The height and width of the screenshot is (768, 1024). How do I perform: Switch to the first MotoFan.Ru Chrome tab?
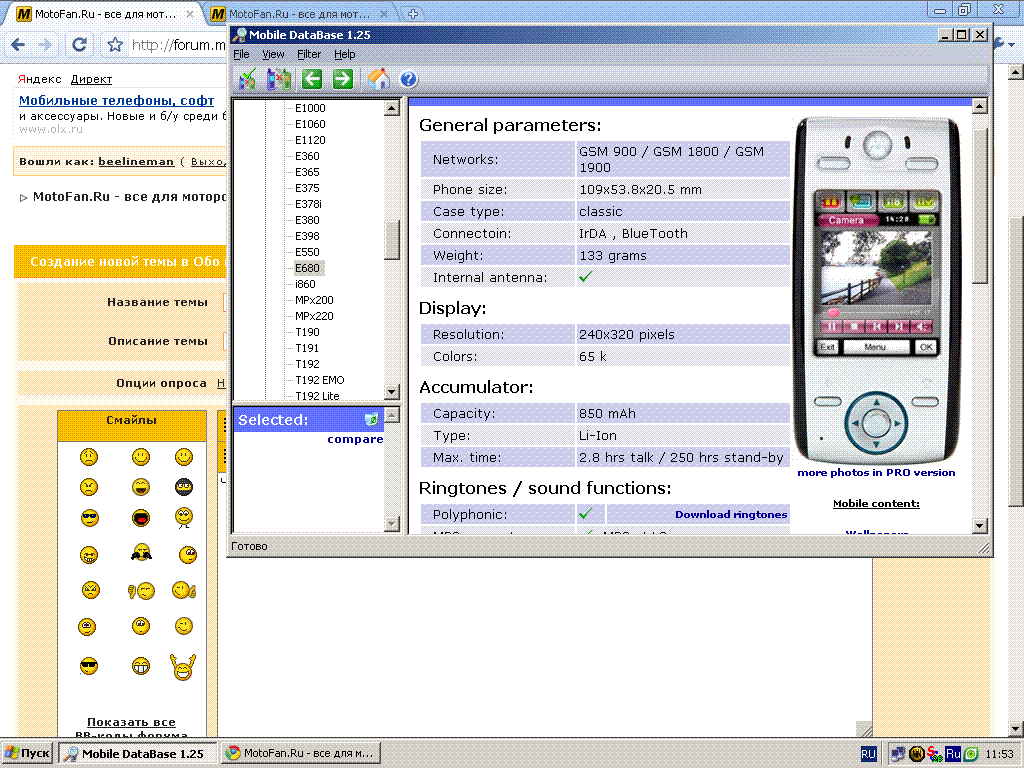(x=104, y=14)
